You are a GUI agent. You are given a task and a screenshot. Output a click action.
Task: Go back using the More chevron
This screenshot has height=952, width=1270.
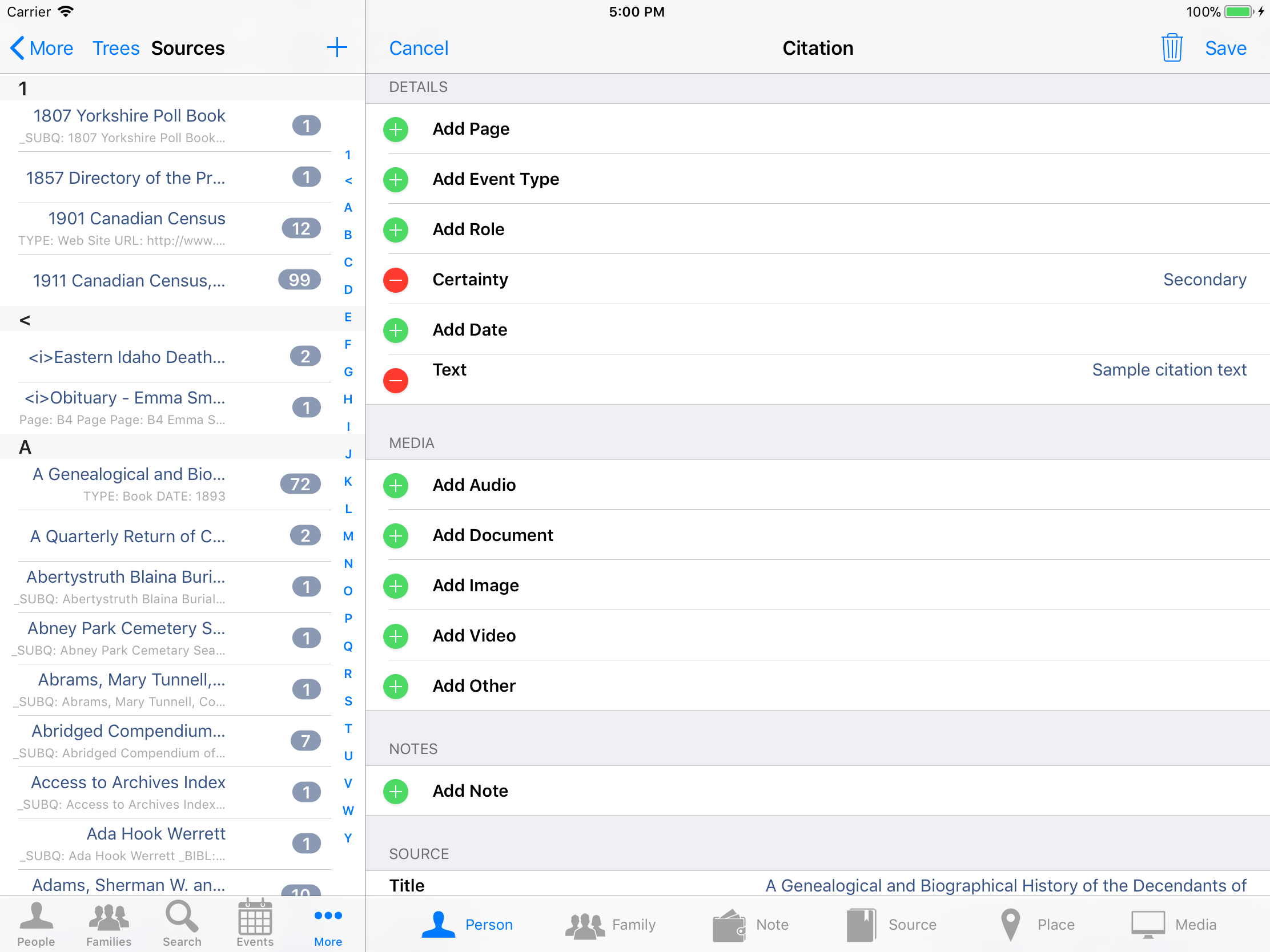pos(41,48)
